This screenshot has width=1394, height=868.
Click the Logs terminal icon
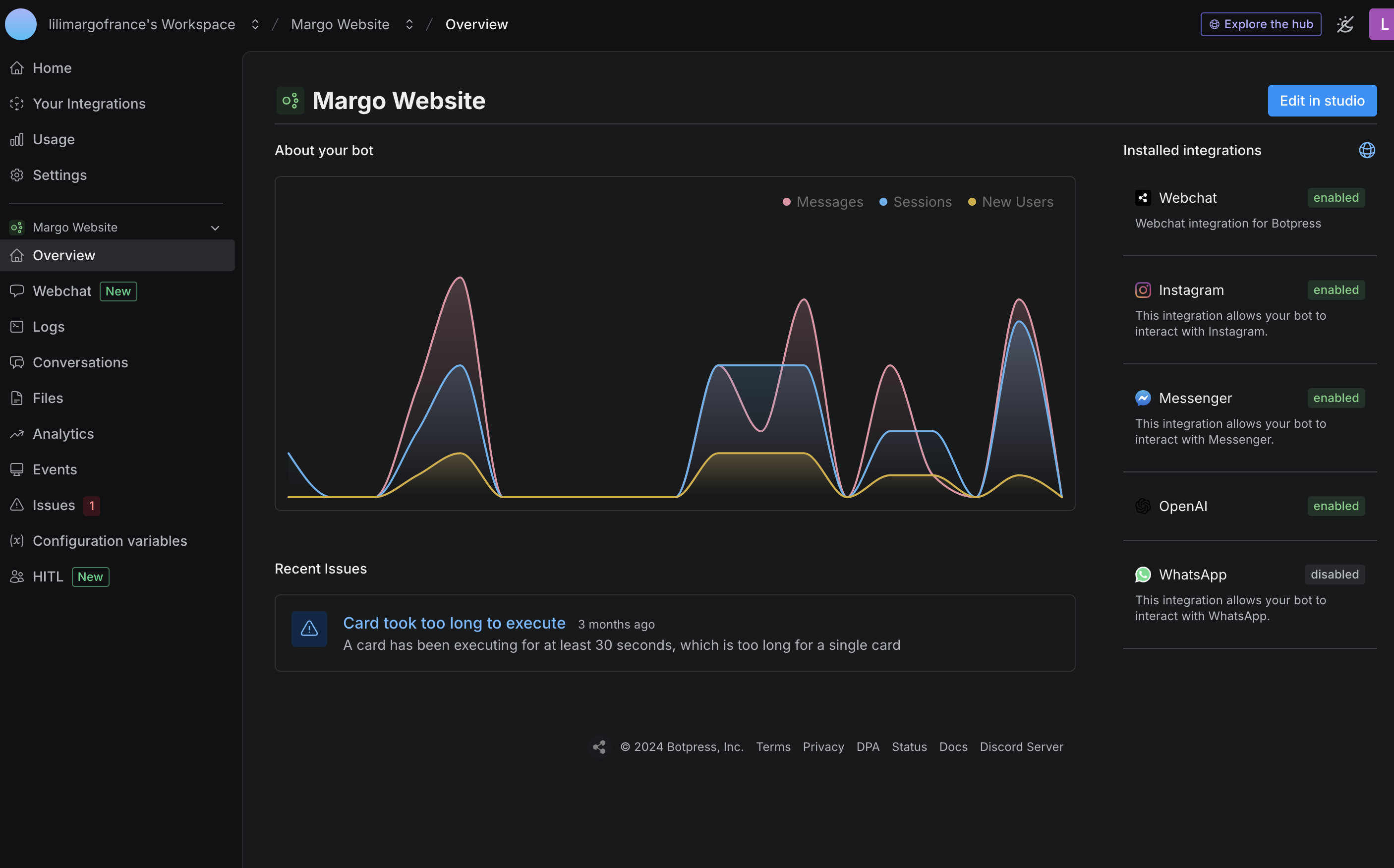click(x=17, y=327)
